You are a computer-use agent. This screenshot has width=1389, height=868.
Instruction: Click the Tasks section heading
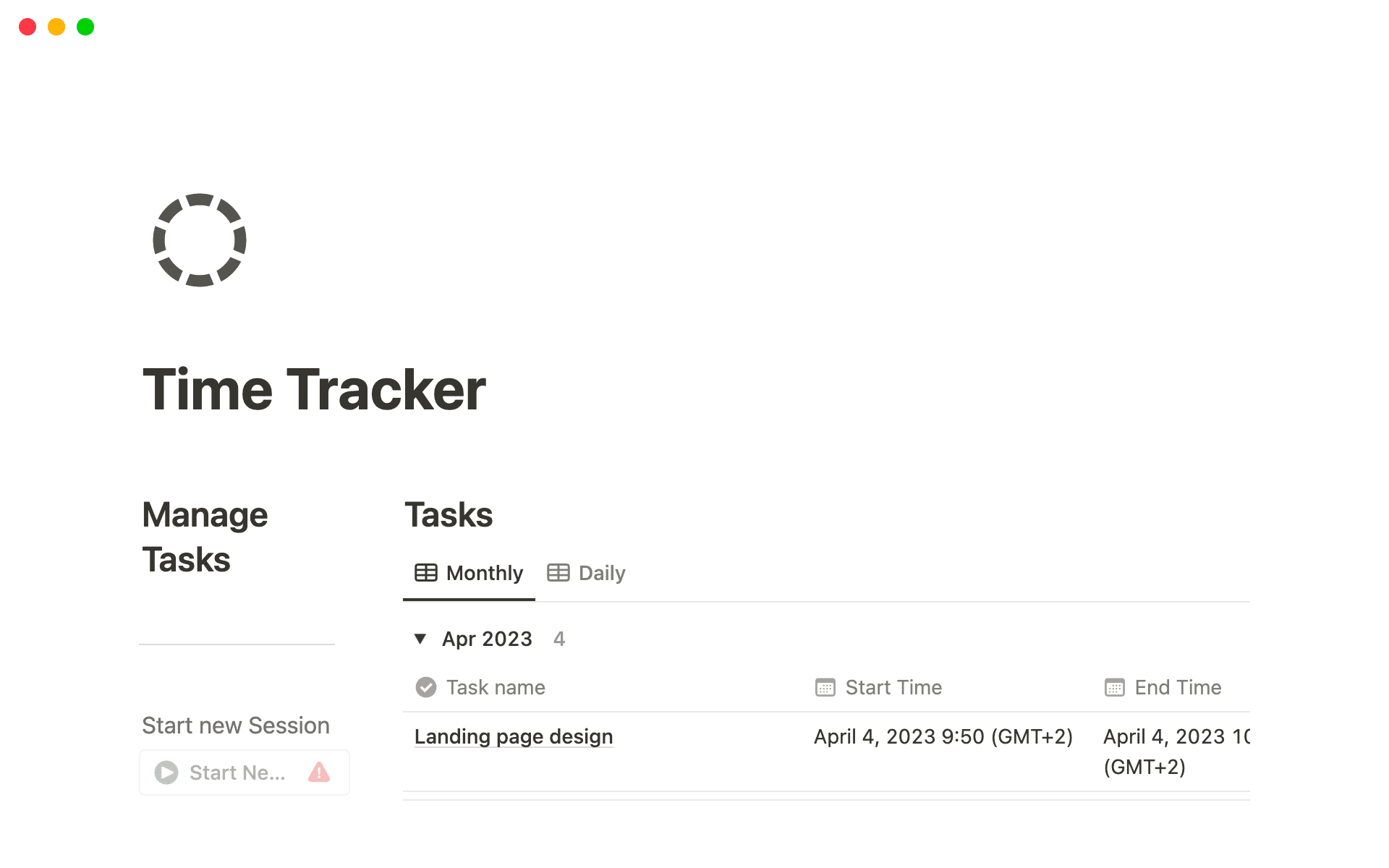click(449, 514)
